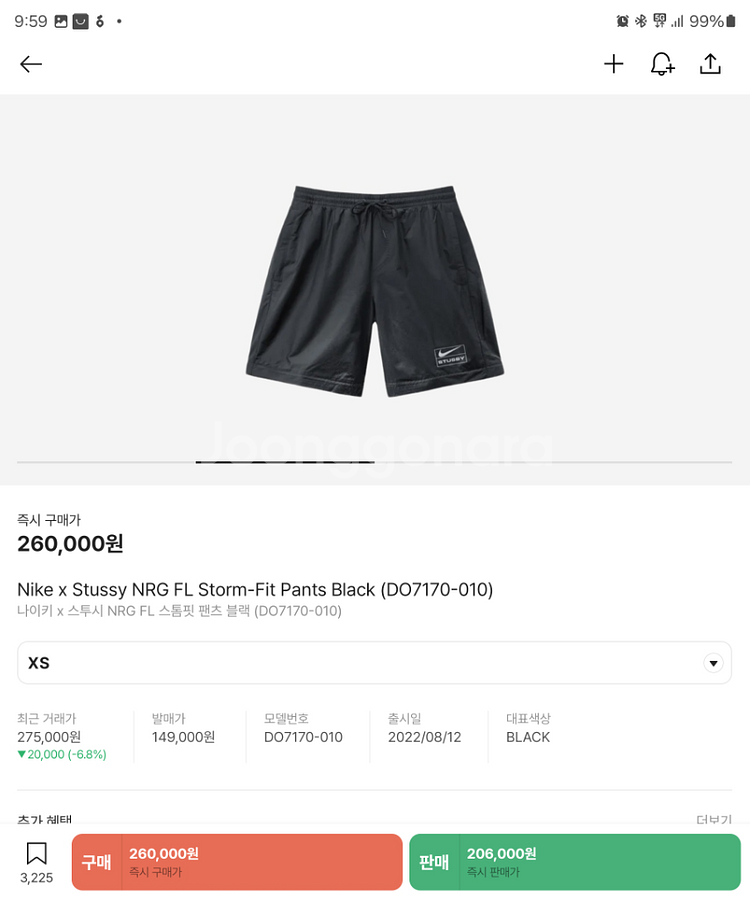Tap the 판매 sell button
The image size is (750, 900).
574,862
